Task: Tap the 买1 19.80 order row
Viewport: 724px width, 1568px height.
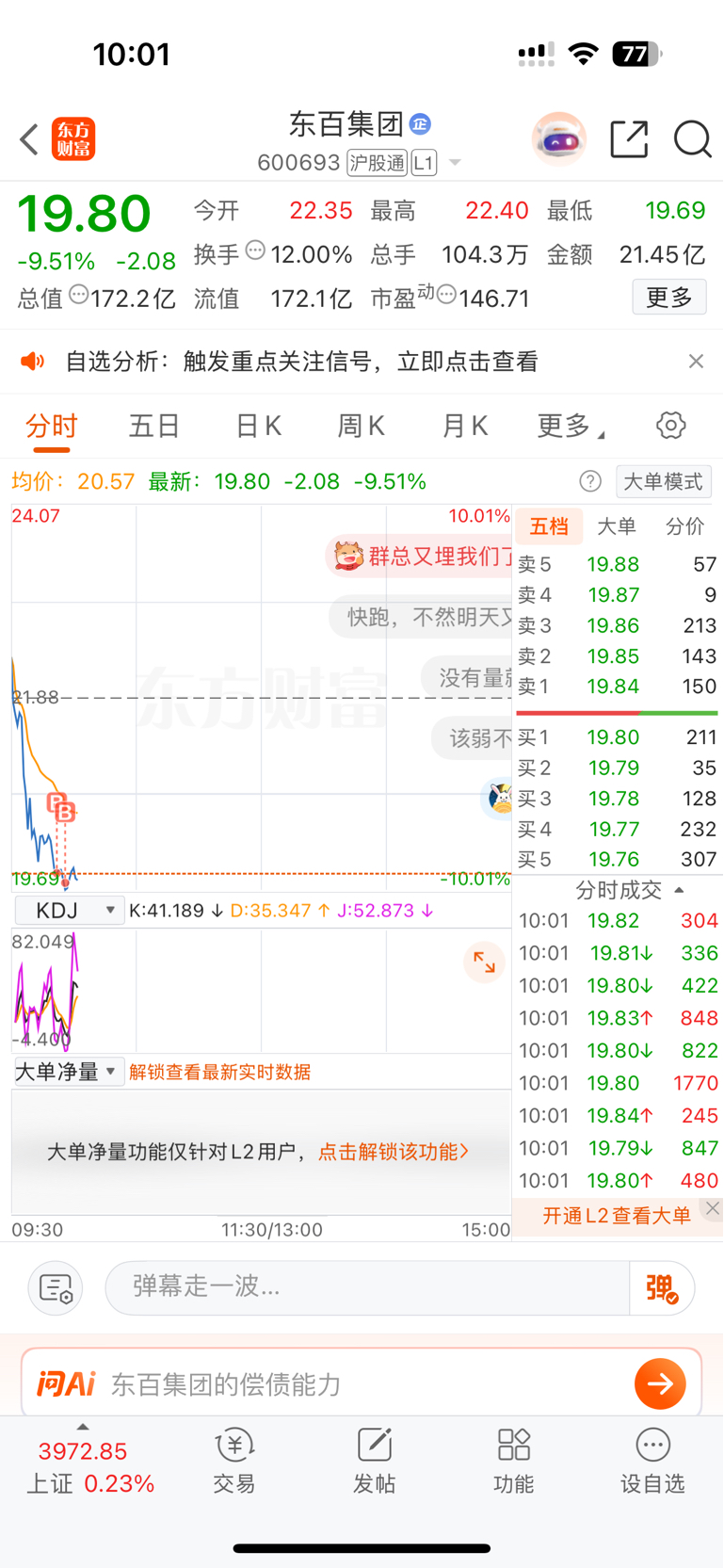Action: [x=618, y=737]
